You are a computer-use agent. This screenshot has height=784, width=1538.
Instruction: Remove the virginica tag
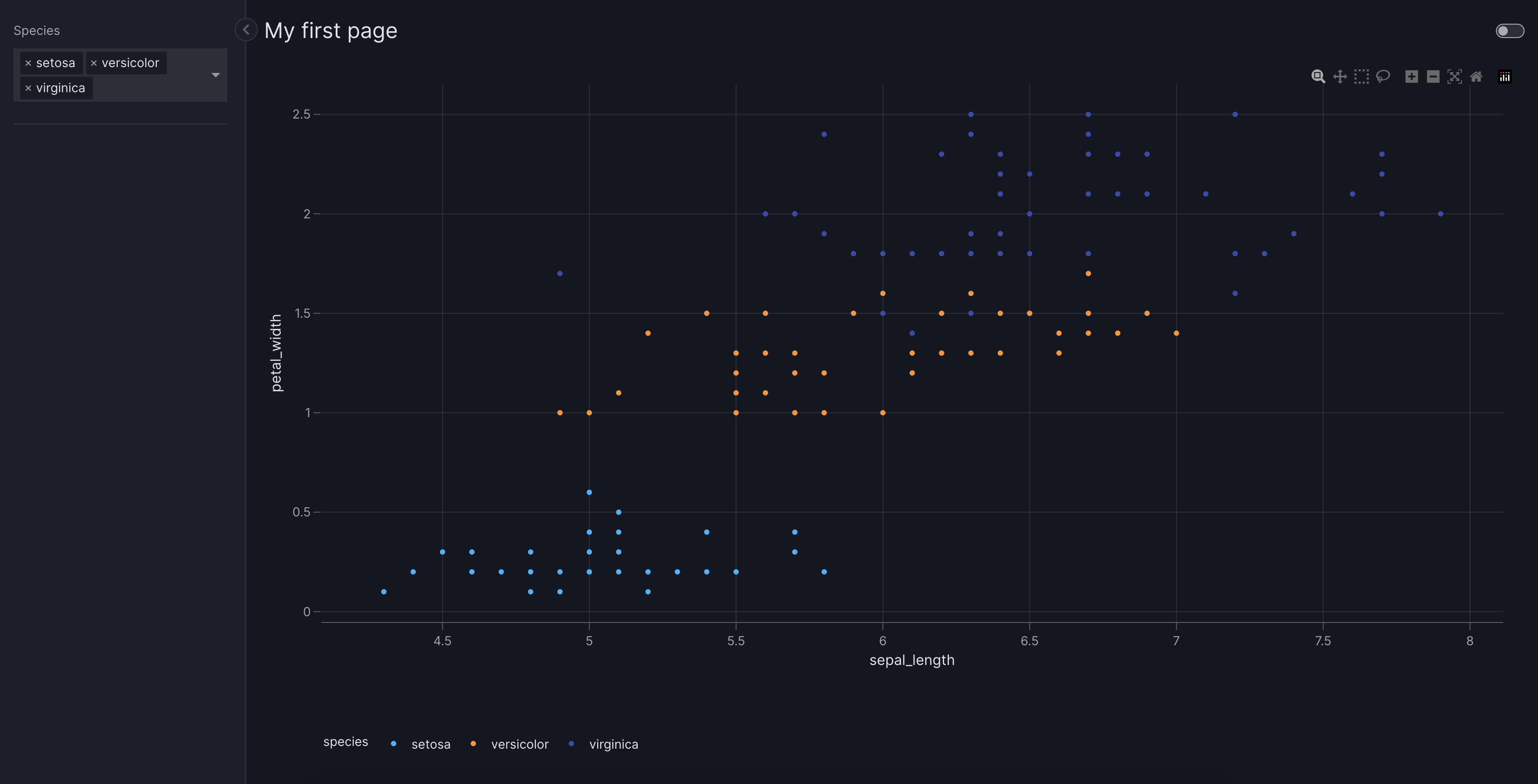pyautogui.click(x=28, y=88)
